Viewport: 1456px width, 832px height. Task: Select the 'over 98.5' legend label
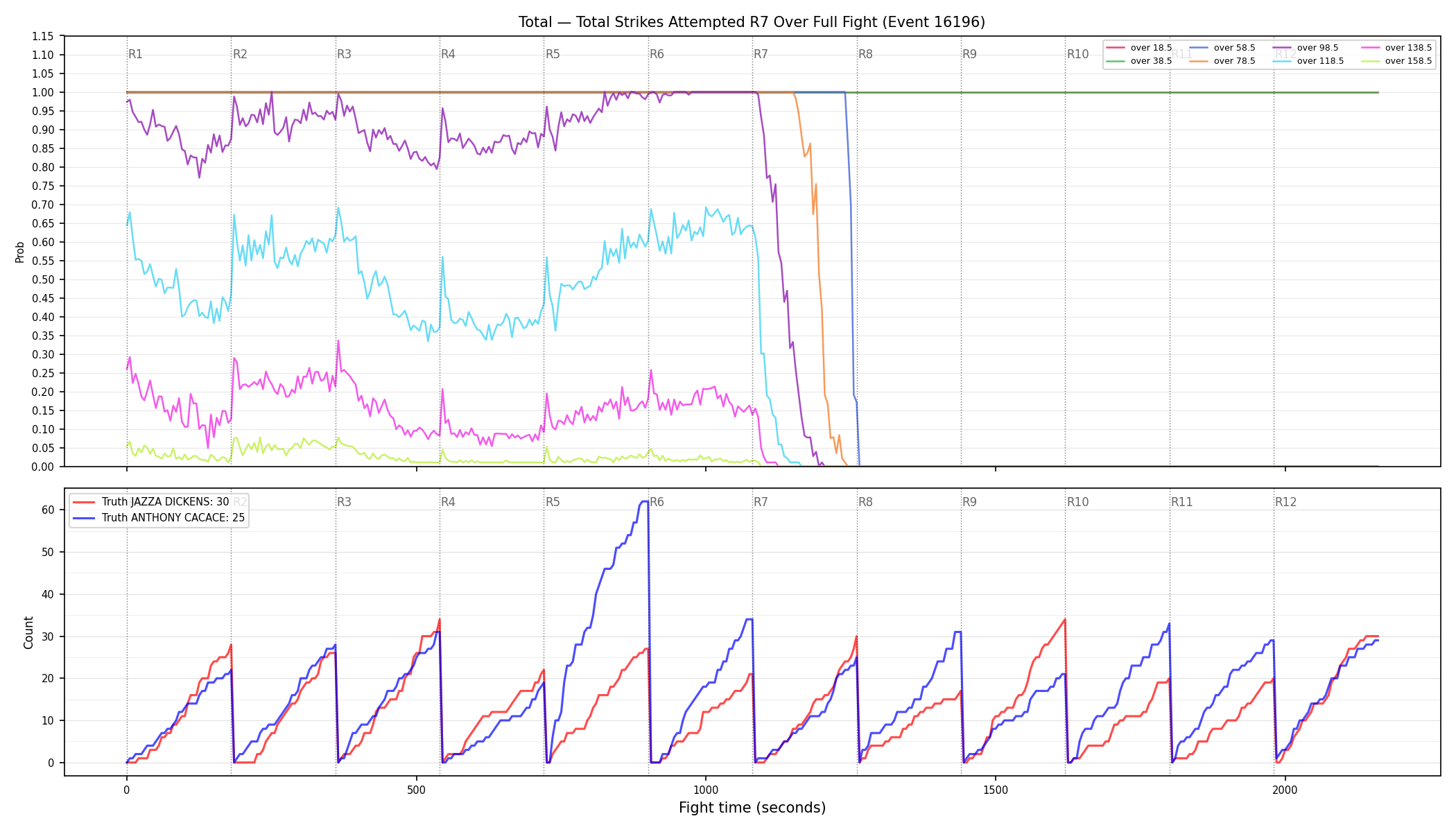[x=1317, y=48]
